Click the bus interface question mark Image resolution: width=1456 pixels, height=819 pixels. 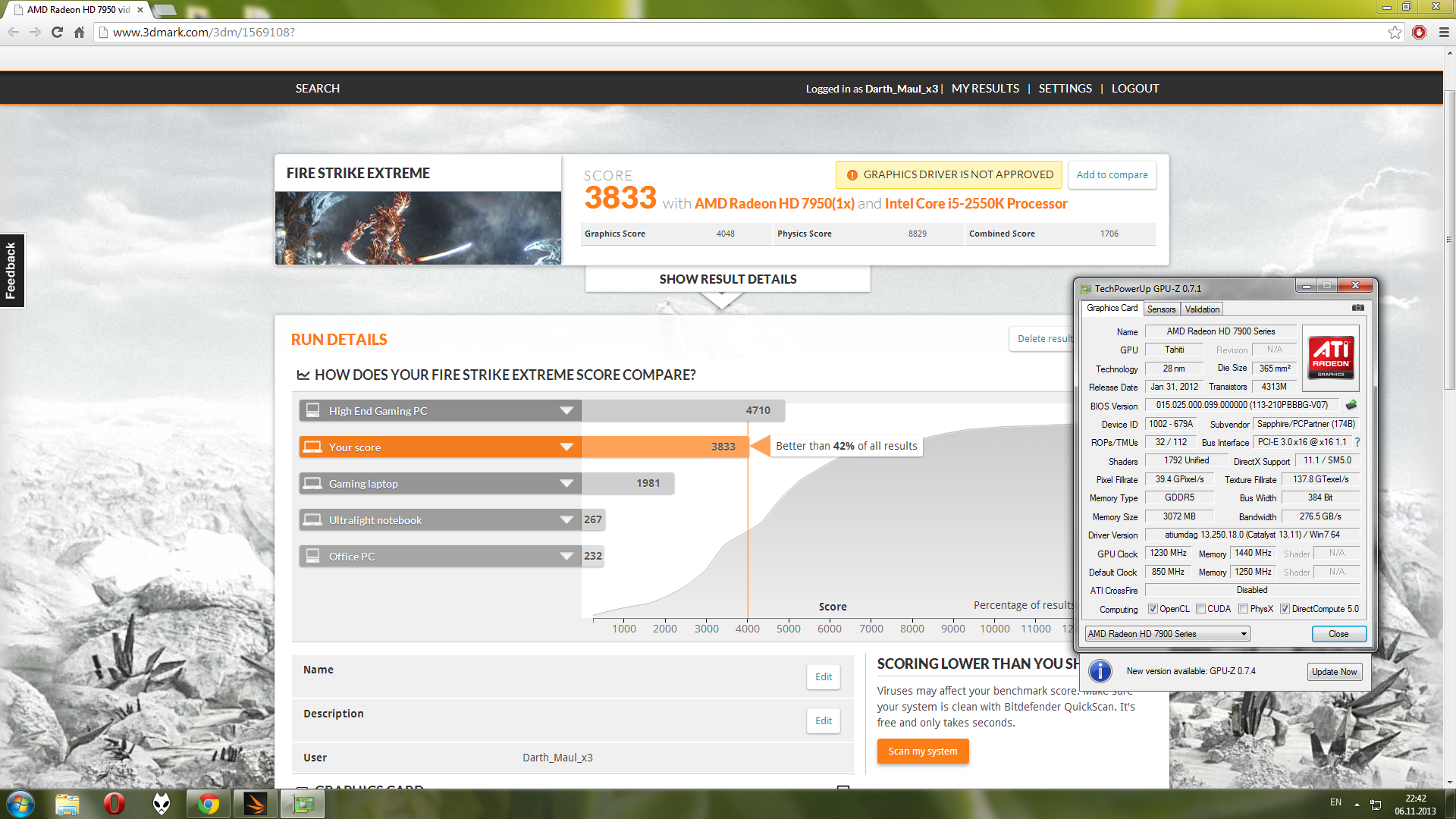1357,442
